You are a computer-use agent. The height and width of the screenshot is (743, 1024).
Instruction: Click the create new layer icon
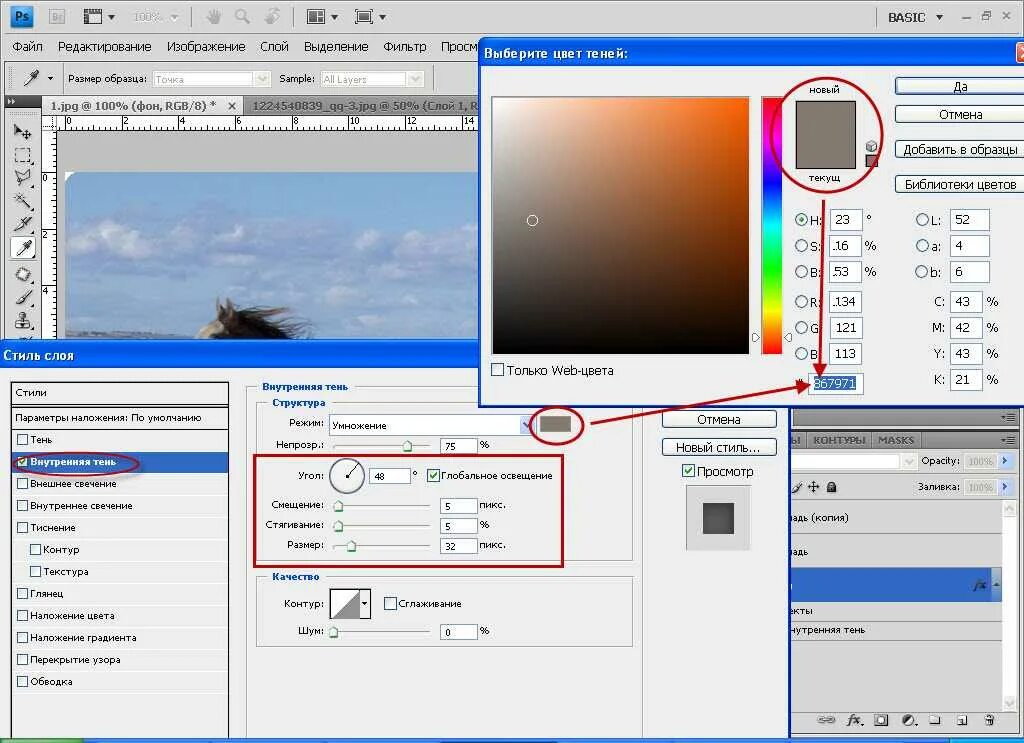[962, 720]
